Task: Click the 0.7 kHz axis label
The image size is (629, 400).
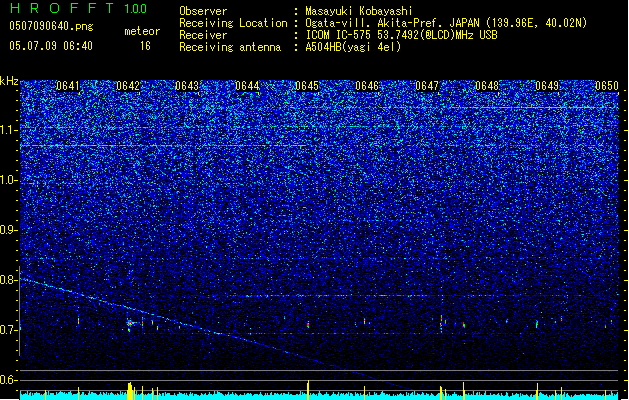Action: (9, 330)
